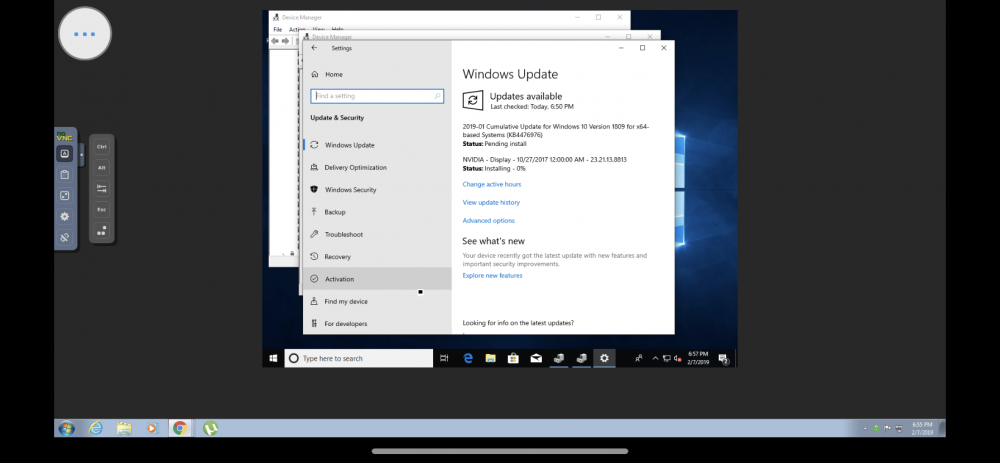Open Delivery Optimization settings
Image resolution: width=1000 pixels, height=463 pixels.
click(x=377, y=167)
